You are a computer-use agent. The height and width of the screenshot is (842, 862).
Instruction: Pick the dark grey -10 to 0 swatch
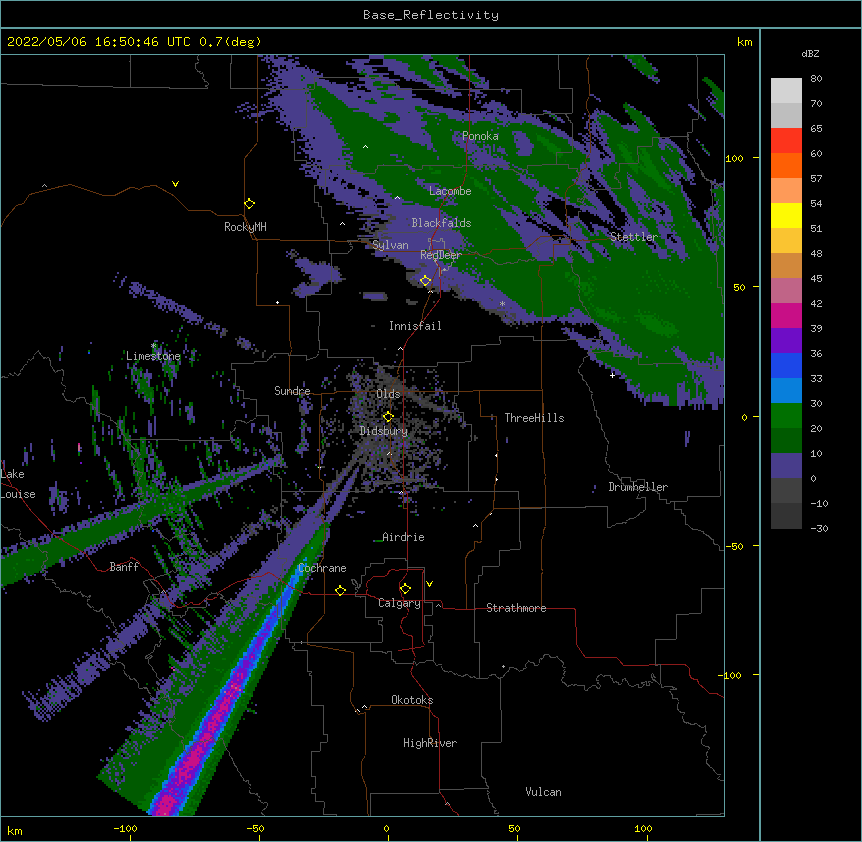point(786,491)
